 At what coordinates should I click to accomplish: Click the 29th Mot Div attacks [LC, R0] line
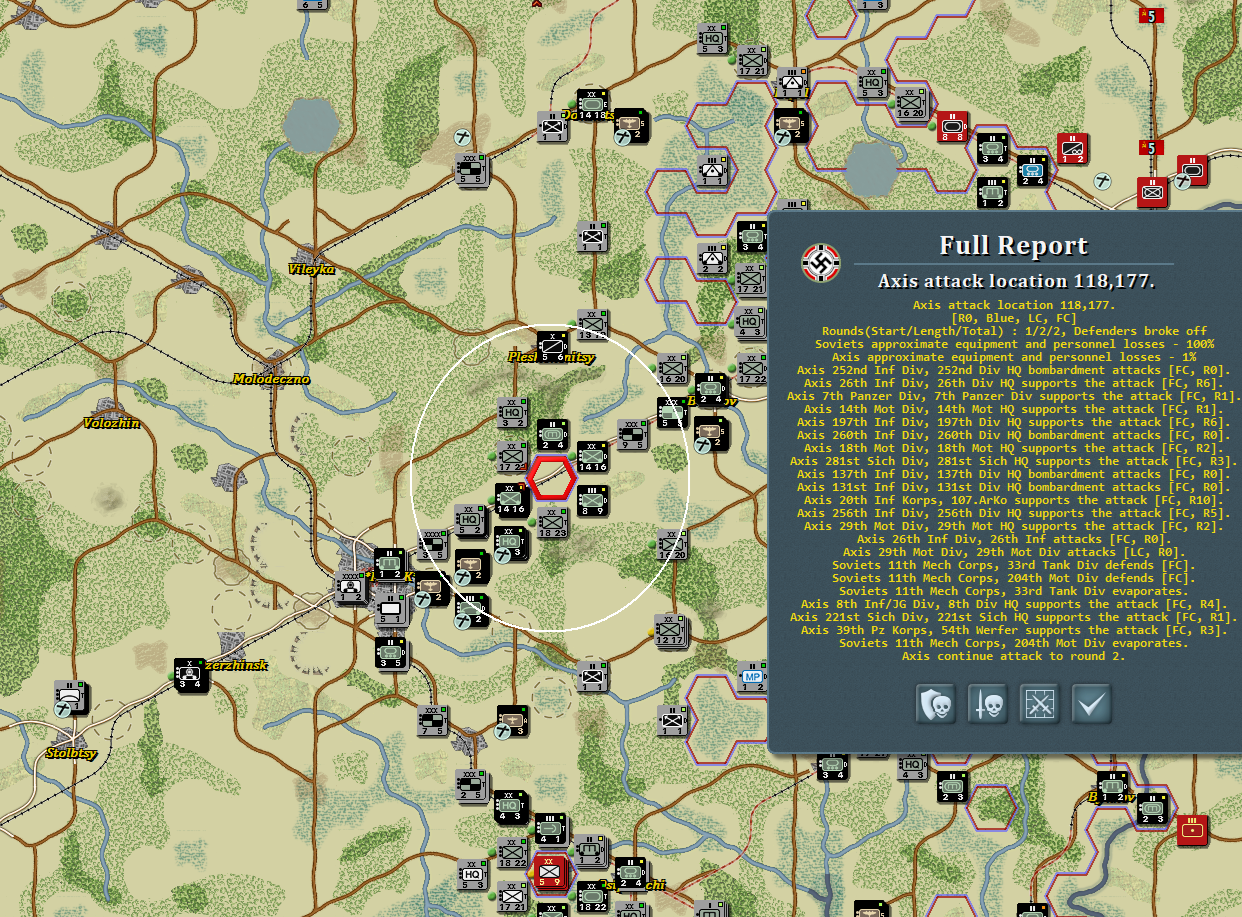tap(1014, 552)
